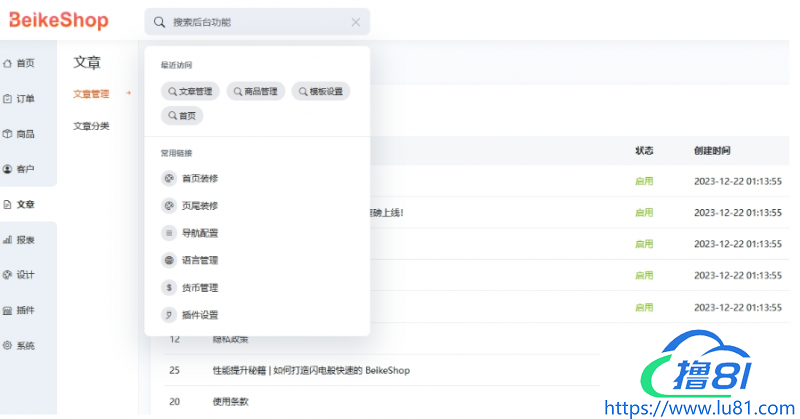800x419 pixels.
Task: Click the 报表 chart icon in sidebar
Action: pos(8,240)
